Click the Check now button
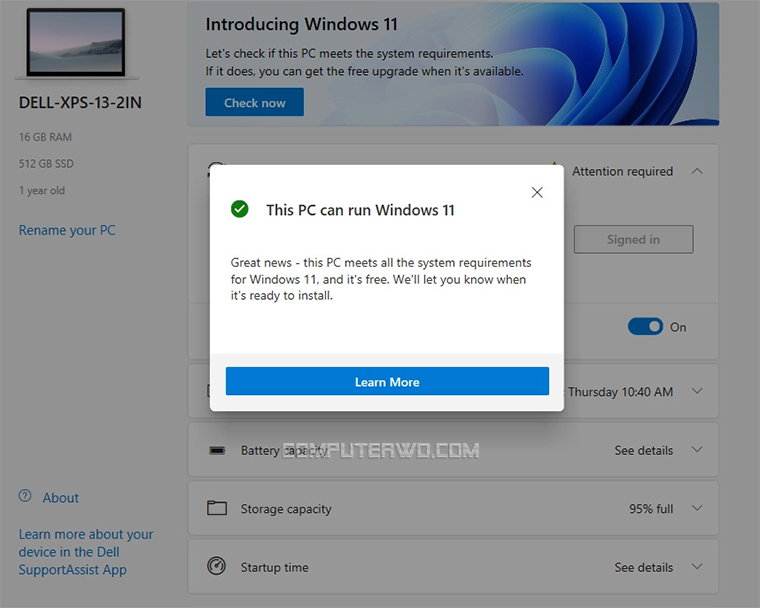760x608 pixels. coord(254,102)
